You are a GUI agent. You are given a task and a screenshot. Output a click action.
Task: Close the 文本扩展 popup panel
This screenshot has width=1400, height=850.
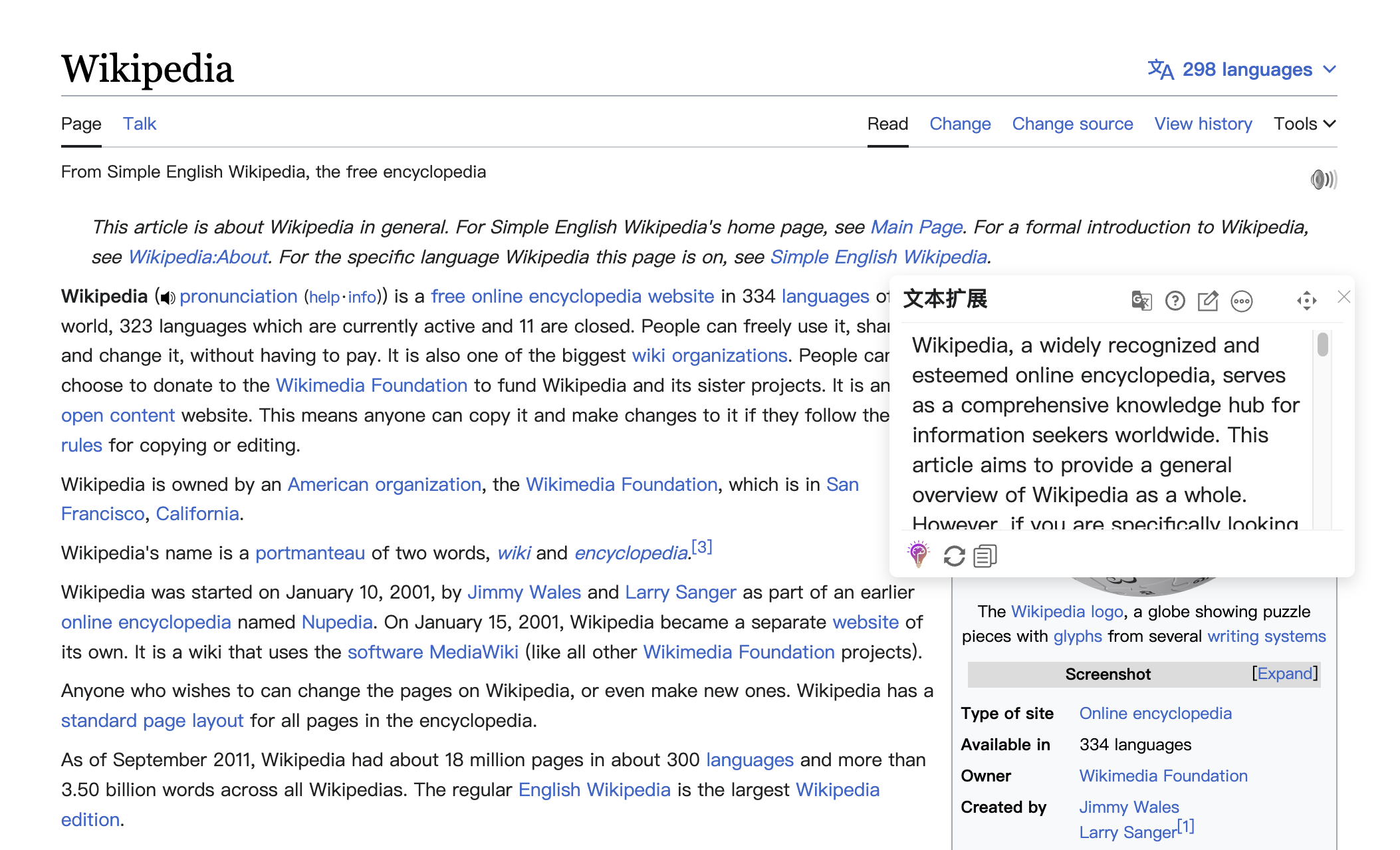coord(1343,298)
